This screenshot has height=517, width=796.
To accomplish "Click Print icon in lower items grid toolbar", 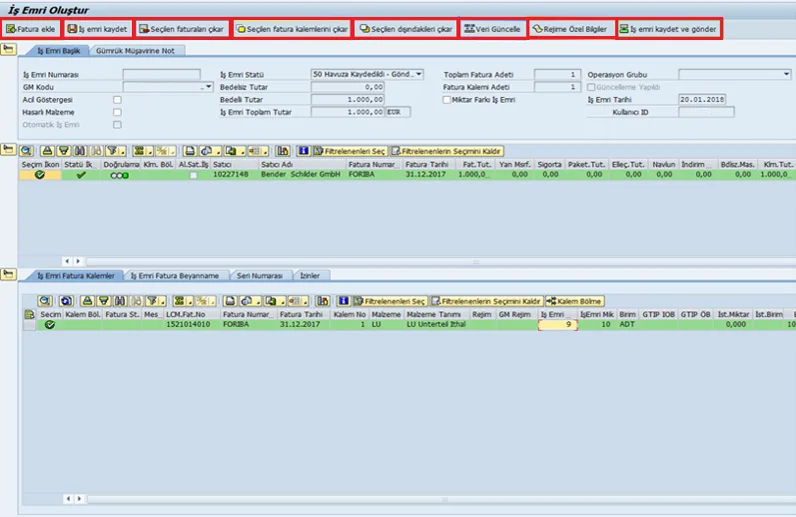I will [229, 301].
